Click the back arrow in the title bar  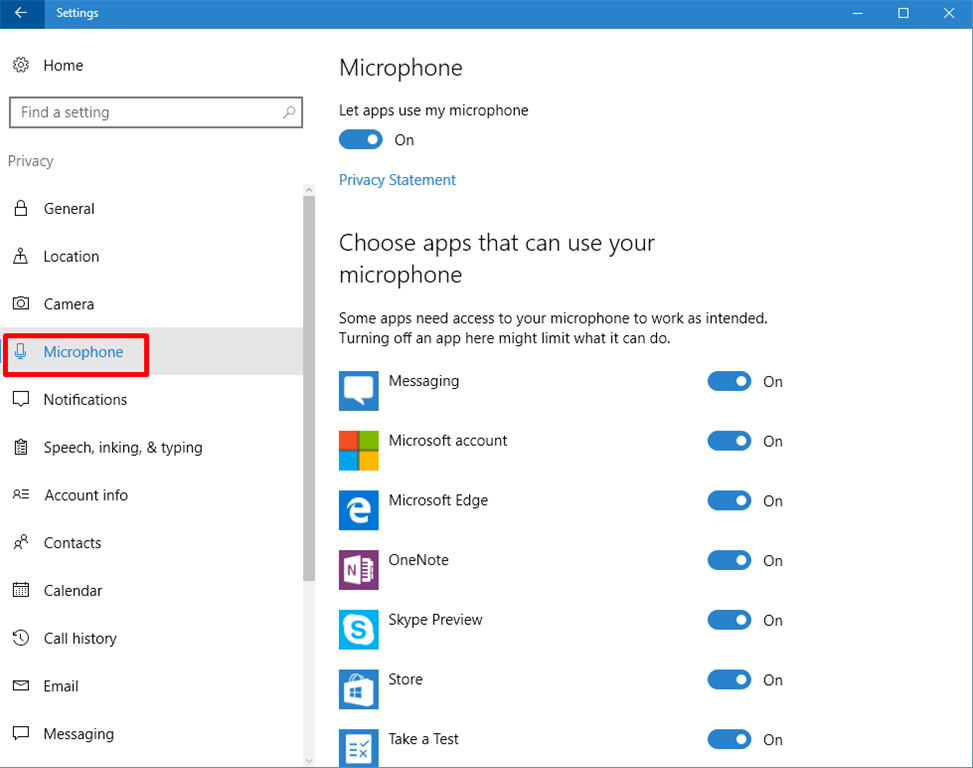21,13
